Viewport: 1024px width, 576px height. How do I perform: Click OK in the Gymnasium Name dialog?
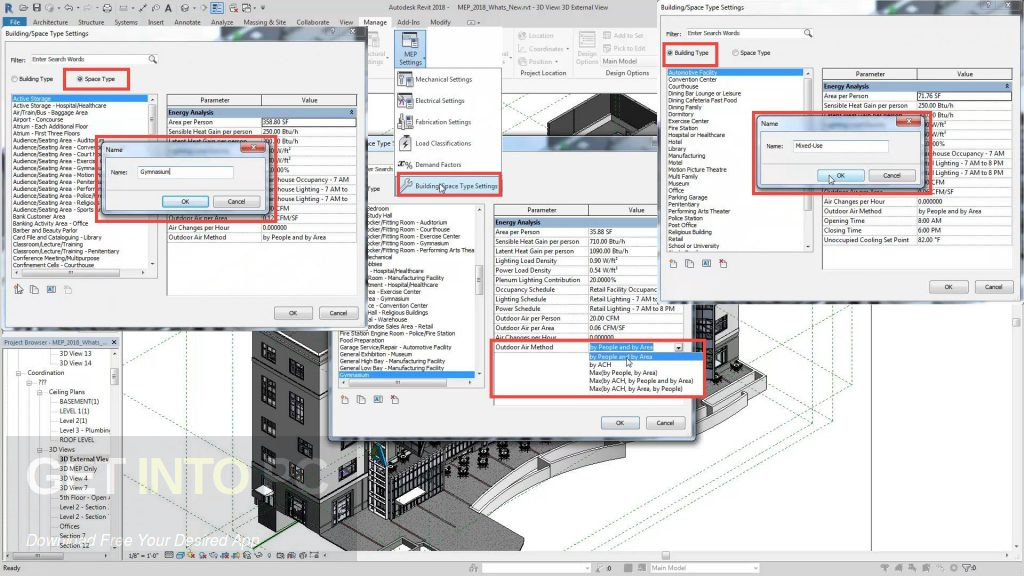[185, 202]
